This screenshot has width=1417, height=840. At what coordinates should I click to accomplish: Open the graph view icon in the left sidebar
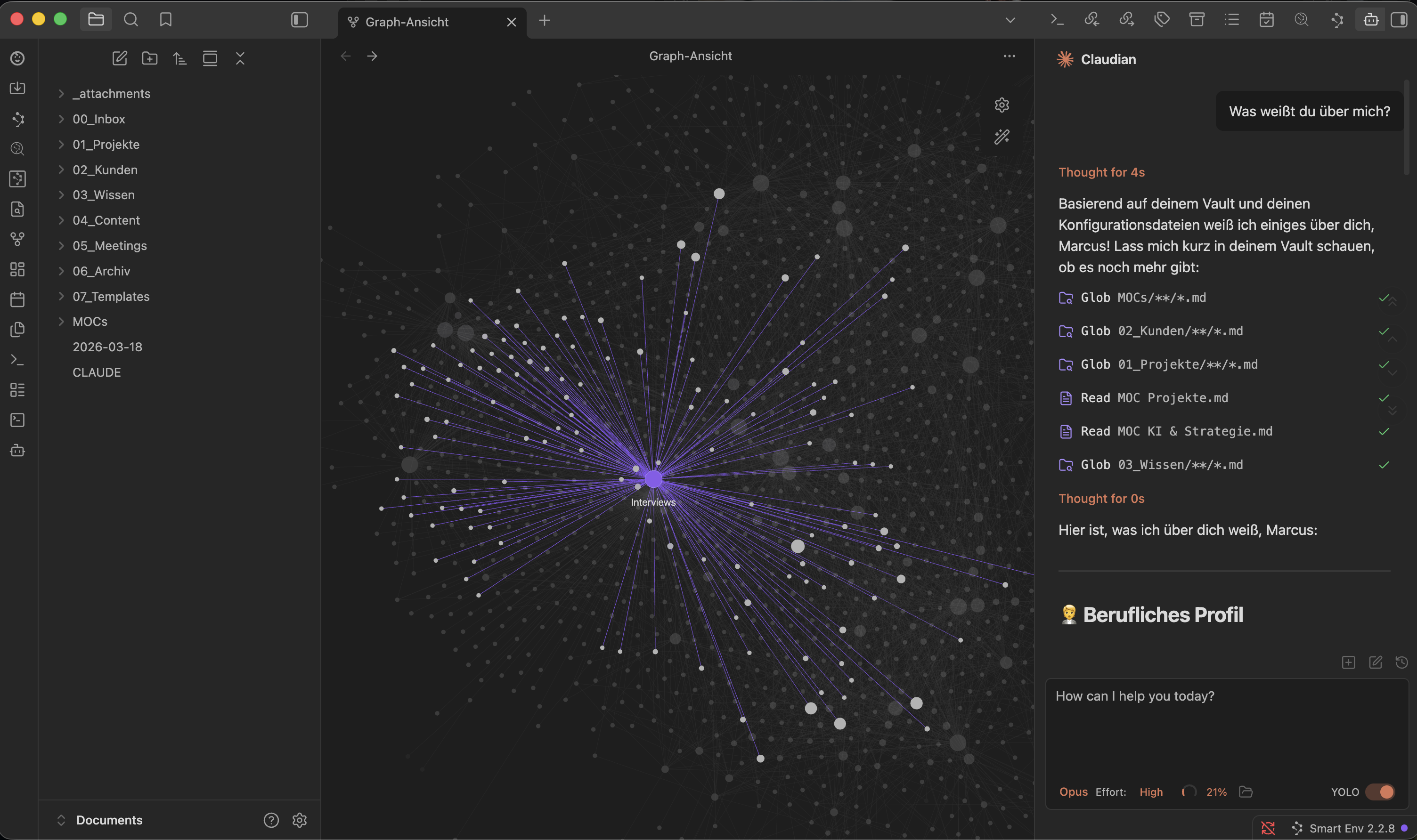pos(17,239)
